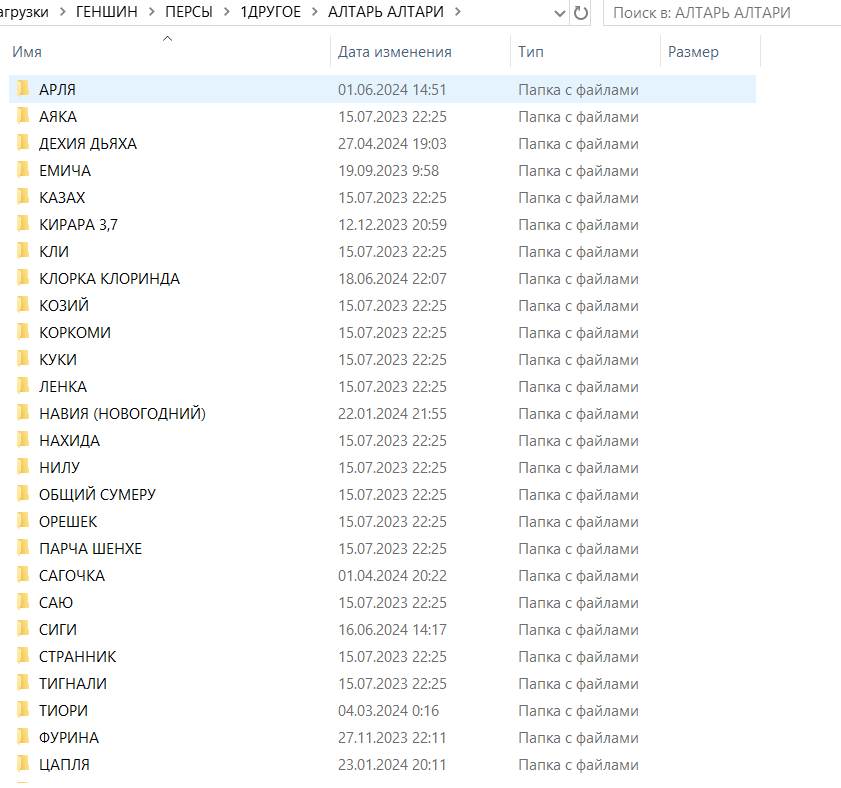Go to ПЕРСЫ folder in breadcrumb
This screenshot has height=788, width=841.
pos(189,12)
